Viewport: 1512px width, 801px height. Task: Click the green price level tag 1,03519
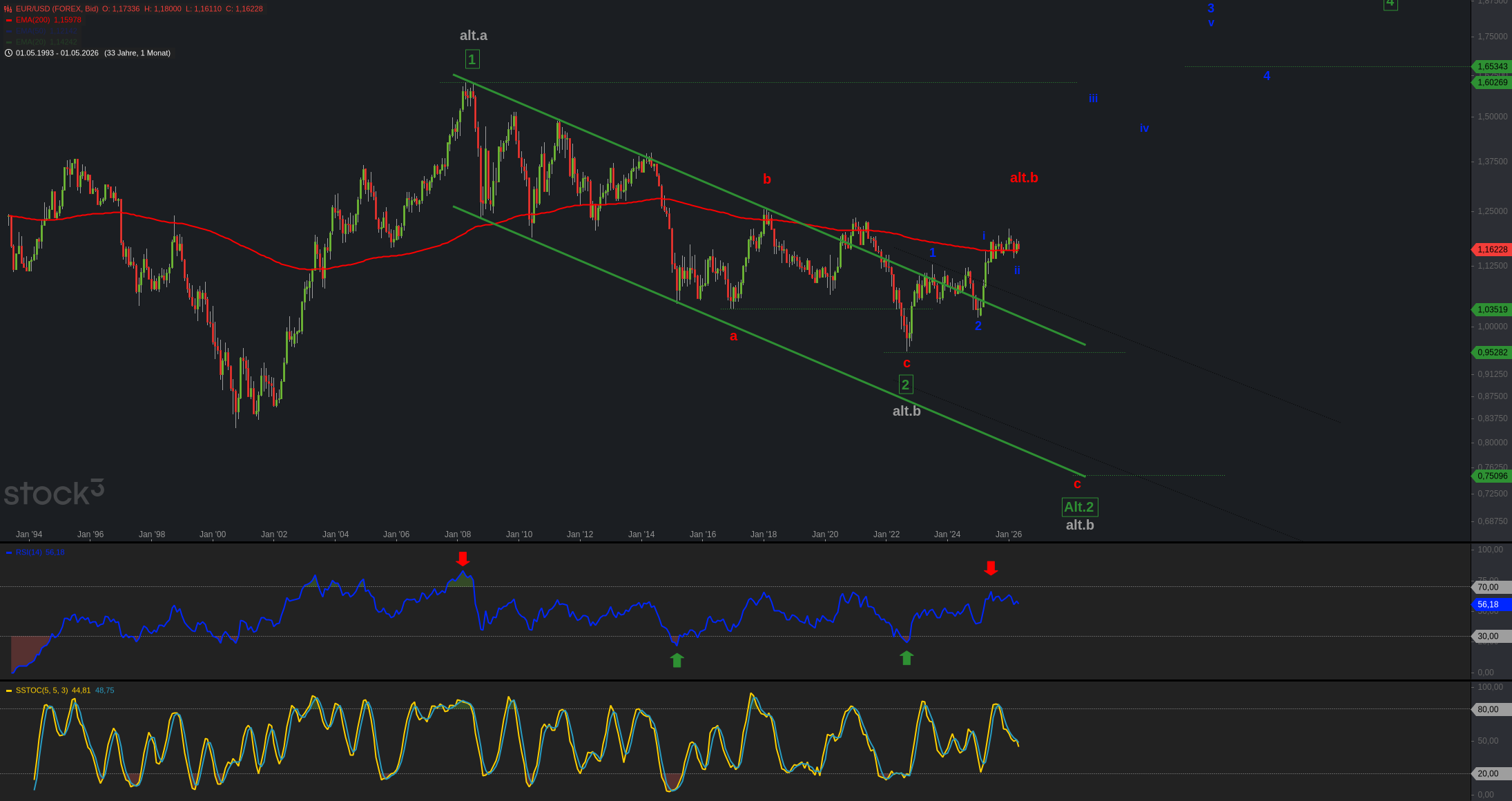(x=1492, y=310)
